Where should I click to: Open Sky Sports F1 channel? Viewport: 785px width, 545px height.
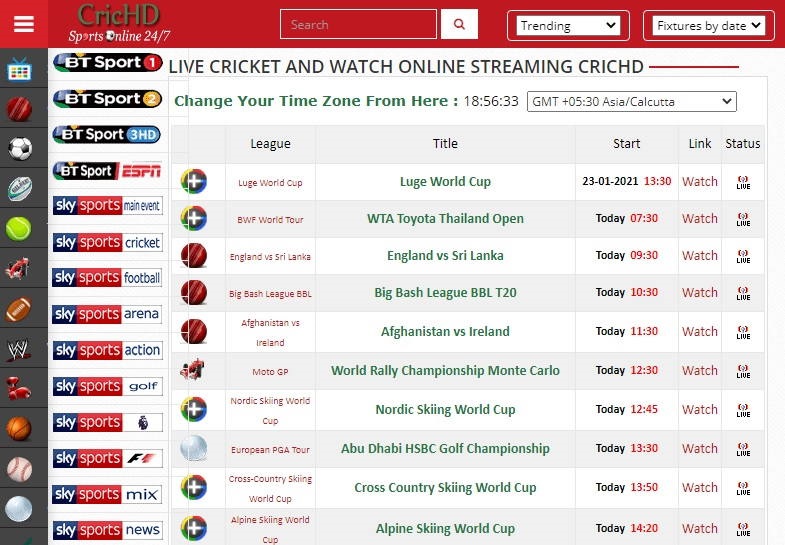(108, 458)
